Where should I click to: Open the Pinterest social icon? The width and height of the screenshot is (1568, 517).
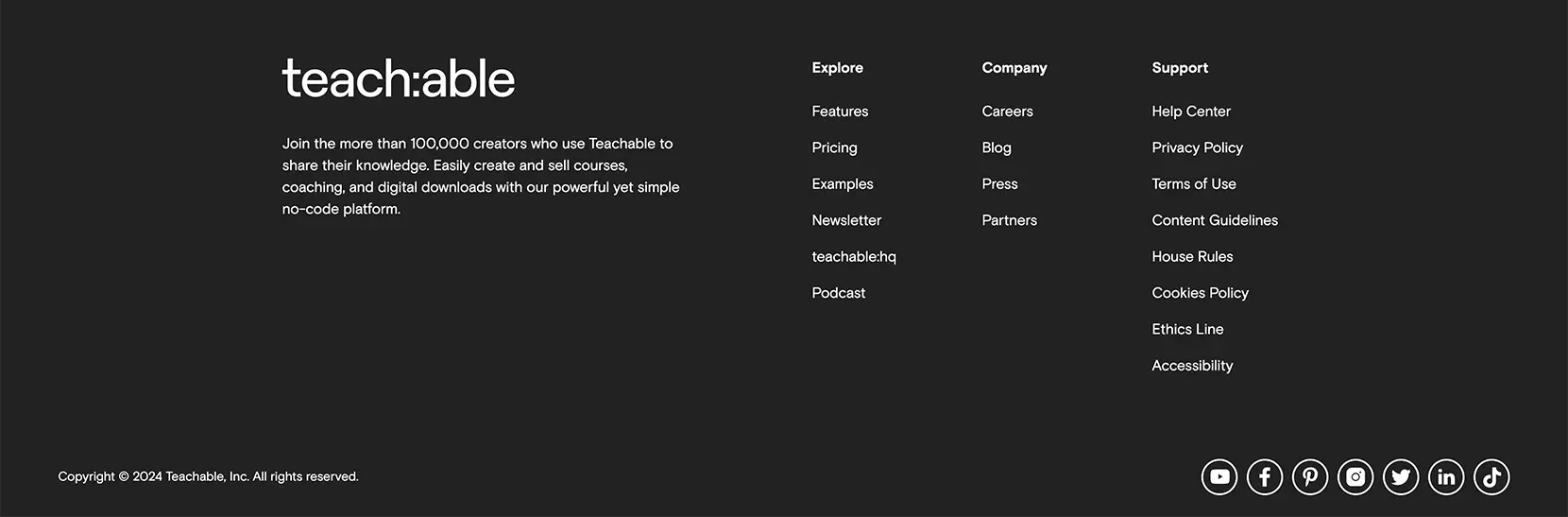point(1310,477)
